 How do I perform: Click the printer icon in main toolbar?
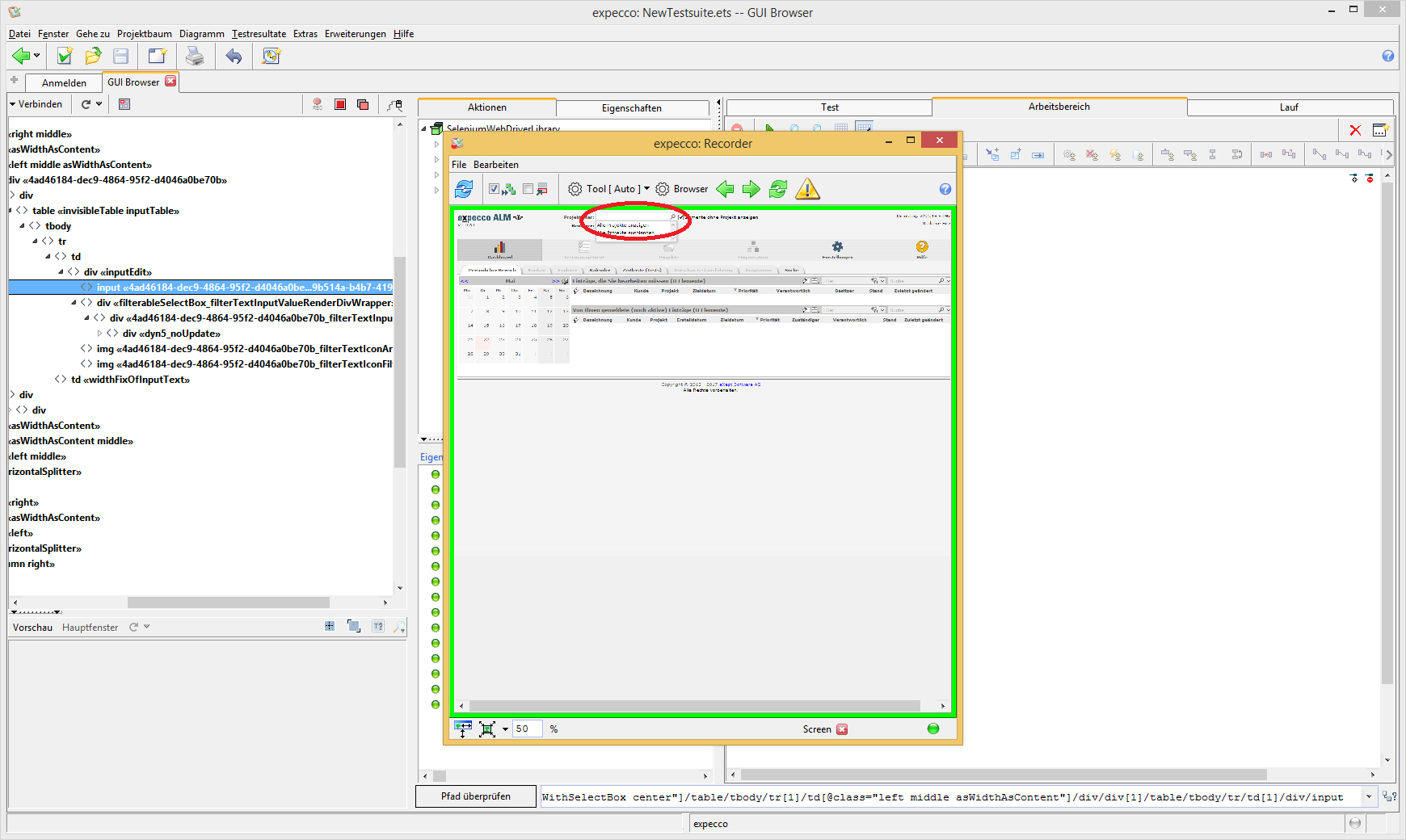(x=195, y=56)
